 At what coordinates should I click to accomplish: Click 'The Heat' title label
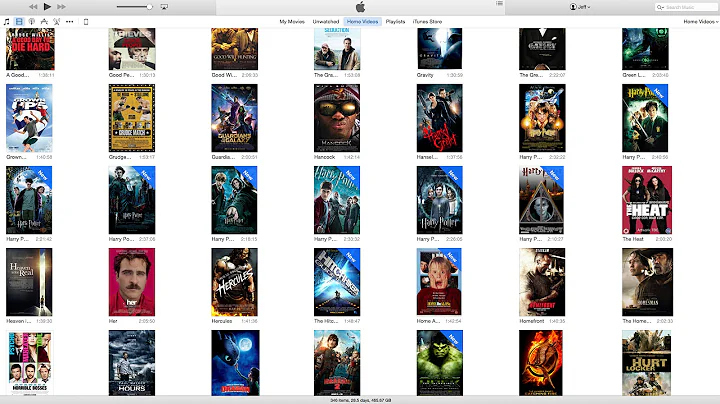[633, 239]
